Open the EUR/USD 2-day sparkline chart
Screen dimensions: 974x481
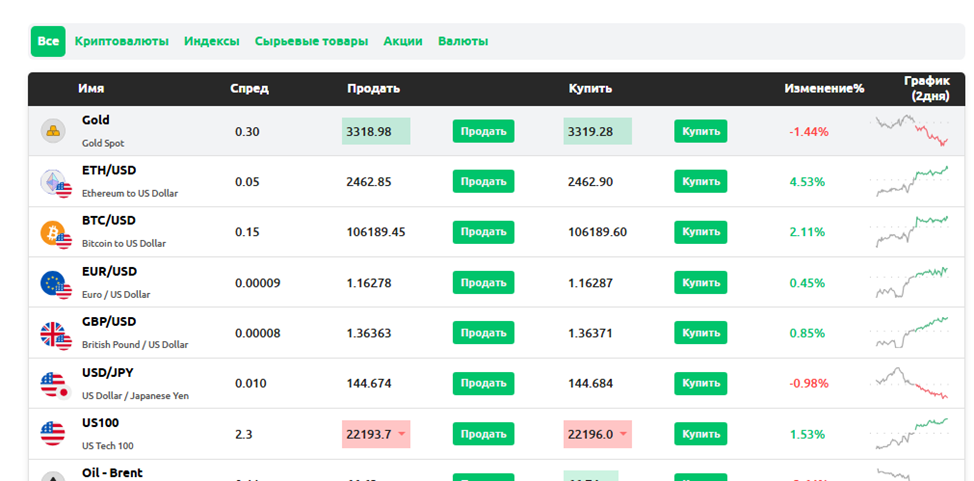pos(911,282)
